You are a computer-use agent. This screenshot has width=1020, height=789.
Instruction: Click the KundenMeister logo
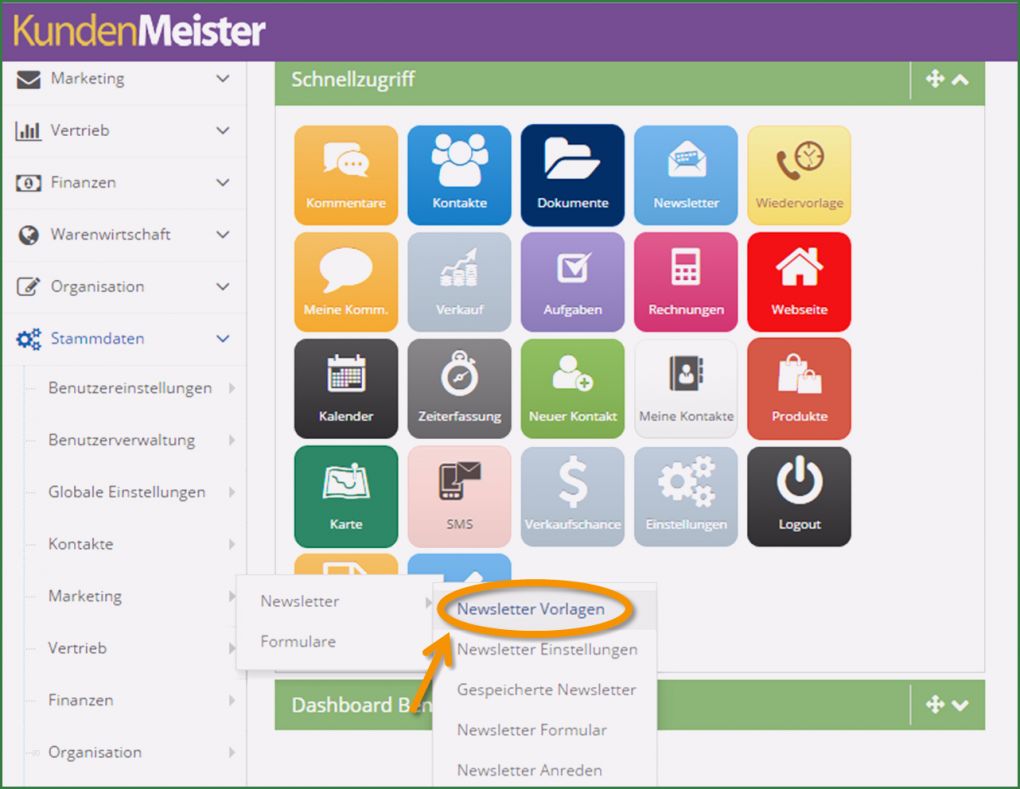140,31
